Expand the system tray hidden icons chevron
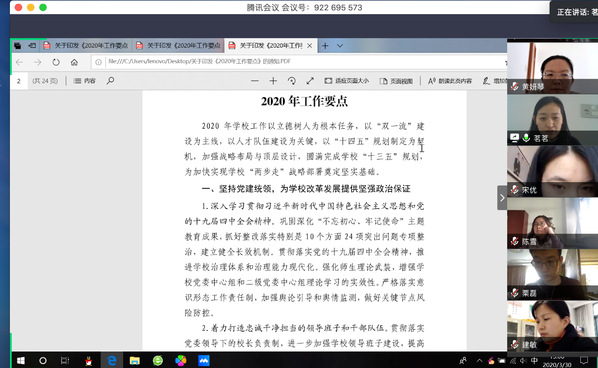 (479, 360)
